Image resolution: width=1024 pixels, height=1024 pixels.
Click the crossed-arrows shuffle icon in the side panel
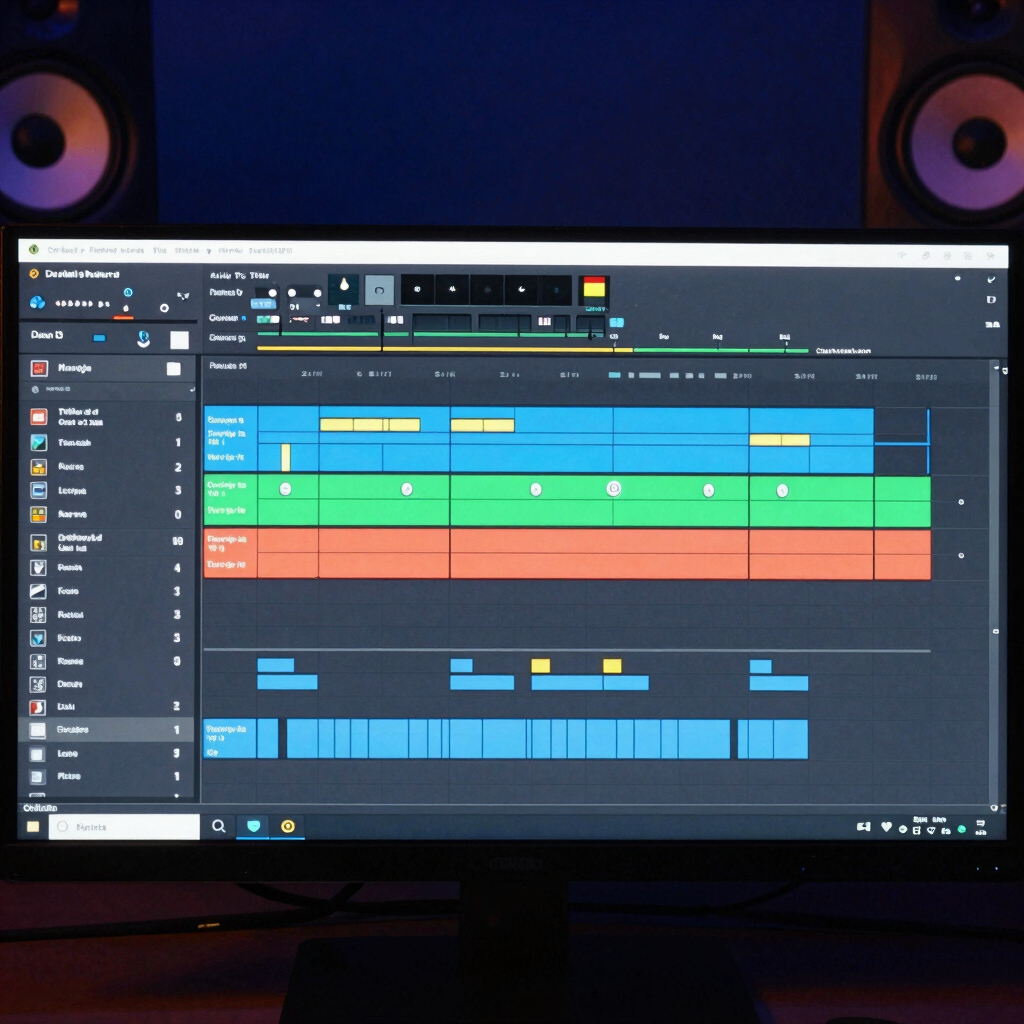point(184,296)
